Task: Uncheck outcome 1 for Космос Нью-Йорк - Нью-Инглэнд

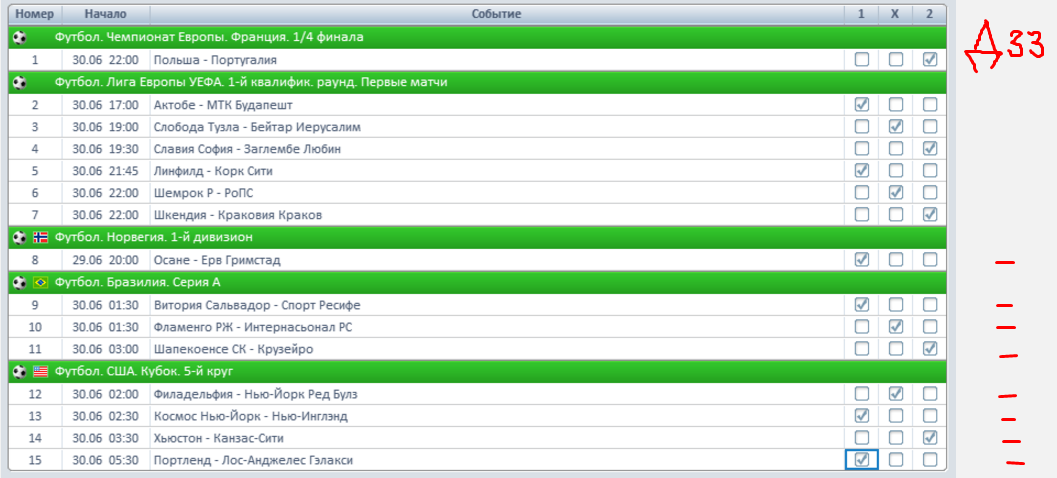Action: pos(862,415)
